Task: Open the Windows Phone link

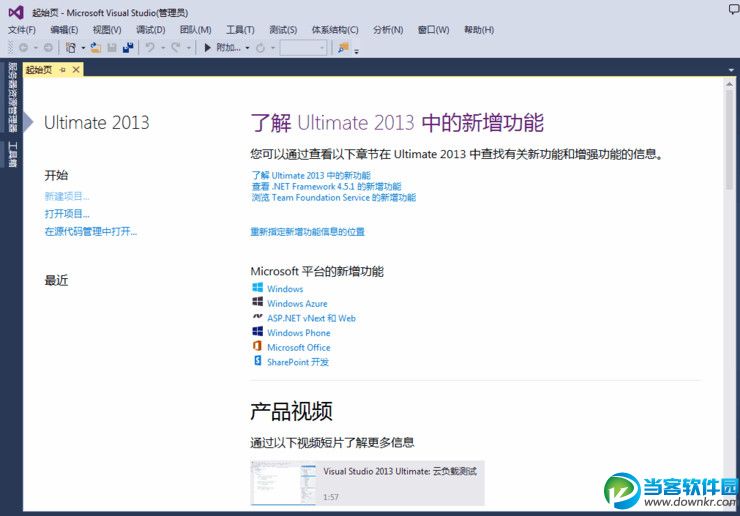Action: point(299,332)
